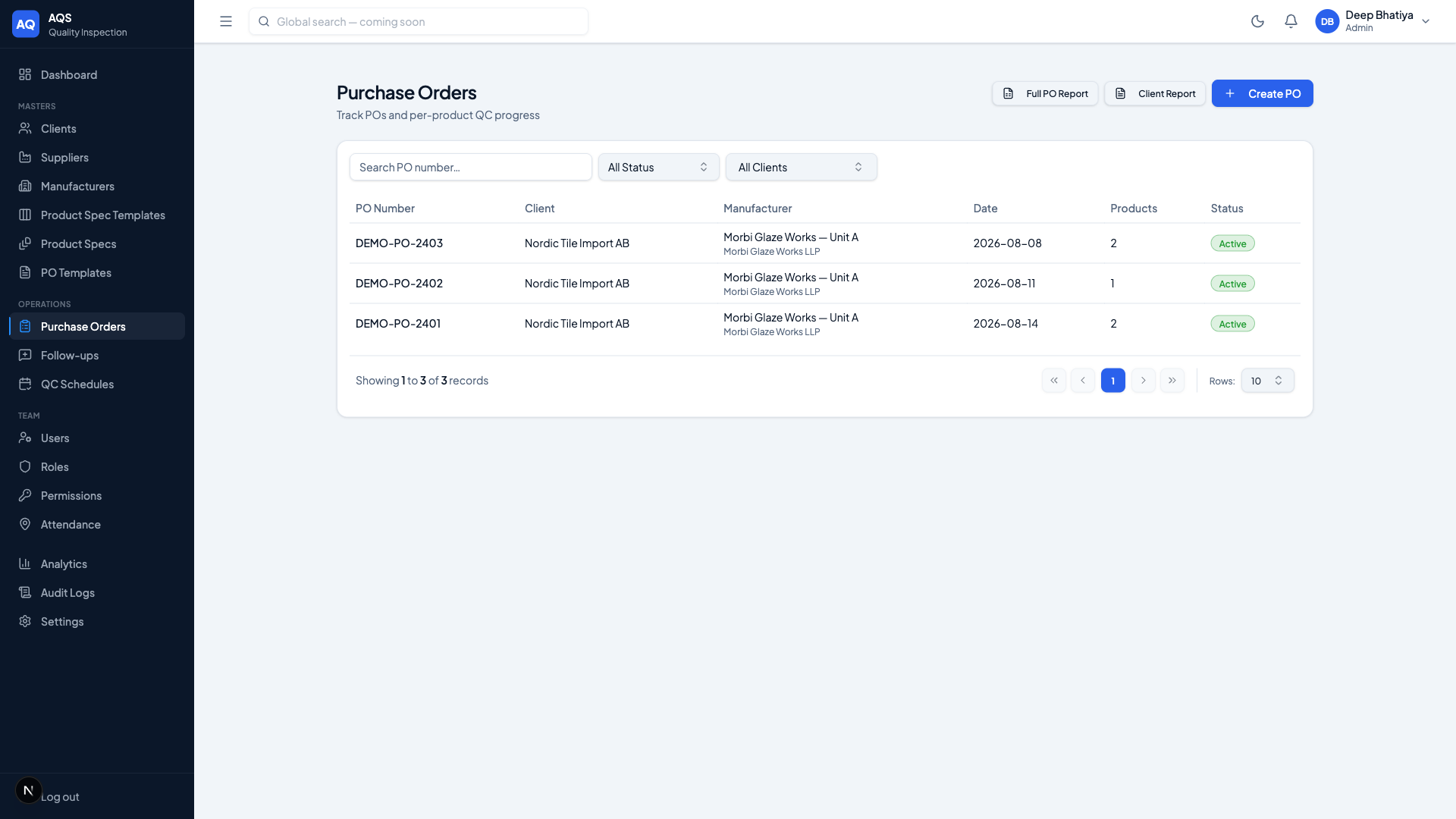Click the Permissions key icon
Image resolution: width=1456 pixels, height=819 pixels.
click(25, 495)
